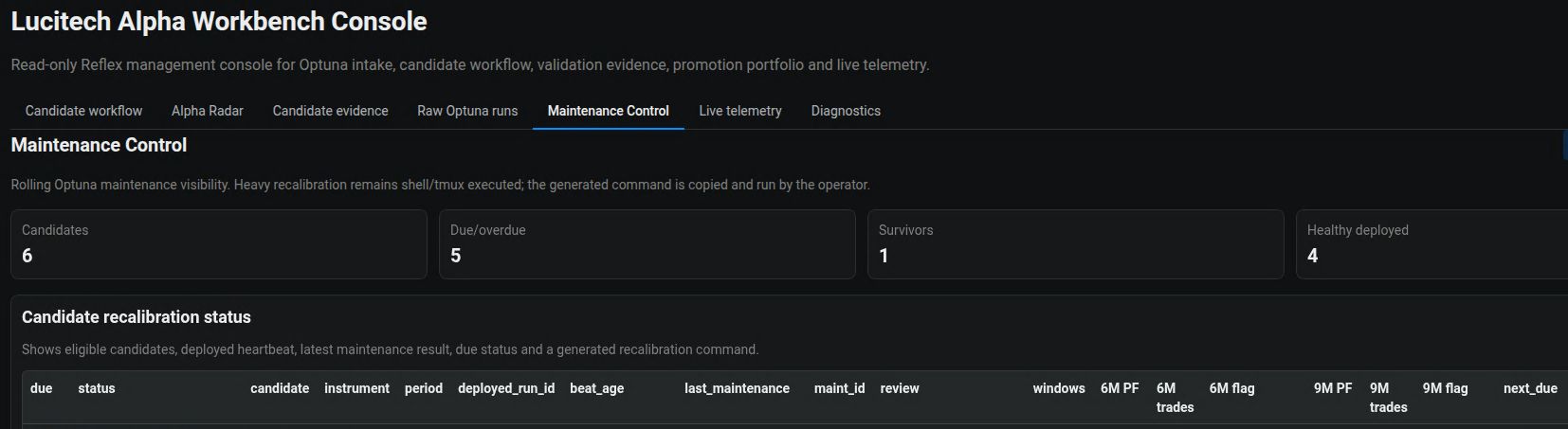Click the 'Rolling Optuna maintenance visibility' description
Image resolution: width=1568 pixels, height=429 pixels.
coord(440,185)
